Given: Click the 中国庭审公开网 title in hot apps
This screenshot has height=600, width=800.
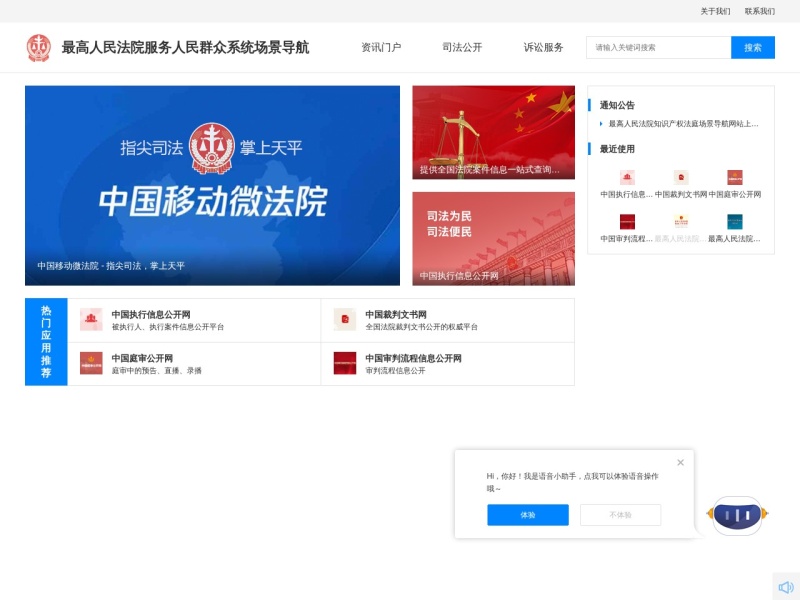Looking at the screenshot, I should (142, 358).
